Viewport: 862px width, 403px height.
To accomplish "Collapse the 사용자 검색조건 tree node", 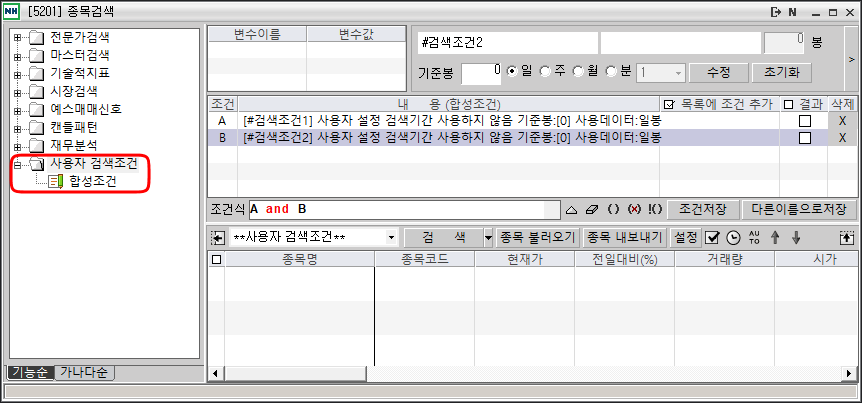I will coord(17,164).
